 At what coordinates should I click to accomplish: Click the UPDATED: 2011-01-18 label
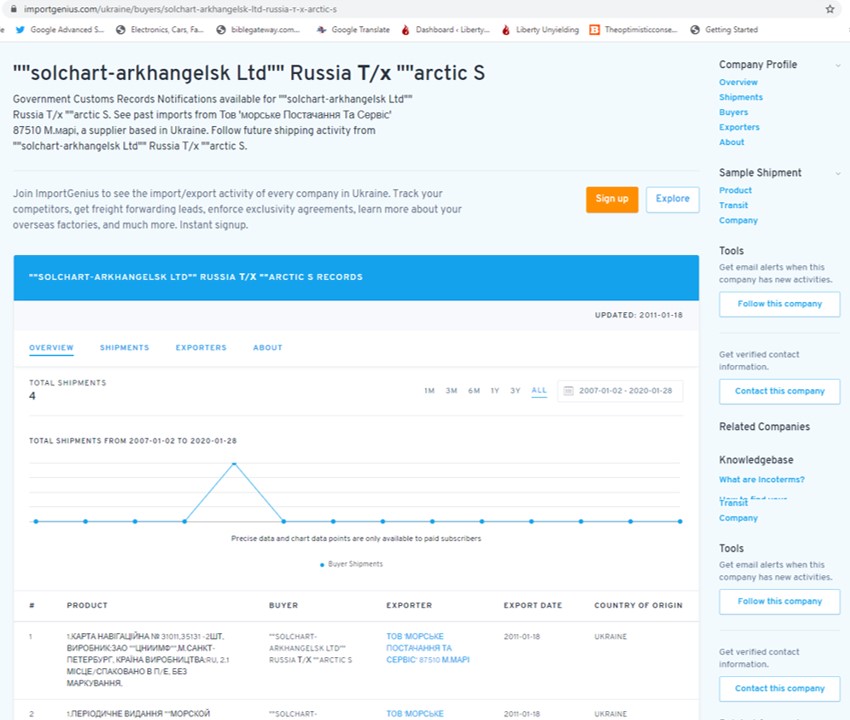tap(639, 315)
